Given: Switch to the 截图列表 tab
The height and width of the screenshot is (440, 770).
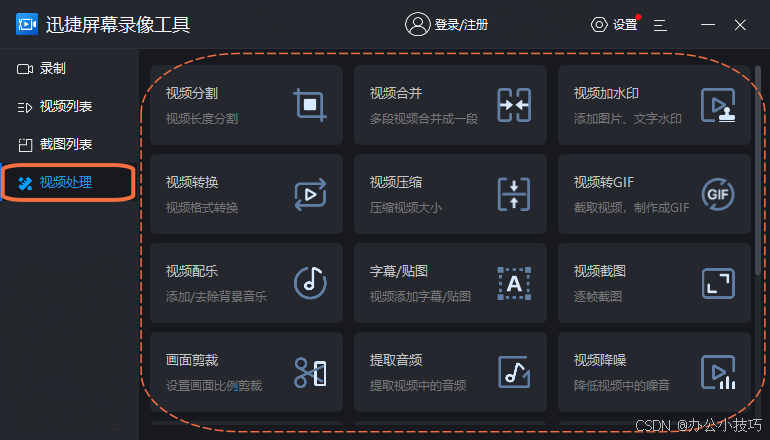Looking at the screenshot, I should tap(68, 144).
